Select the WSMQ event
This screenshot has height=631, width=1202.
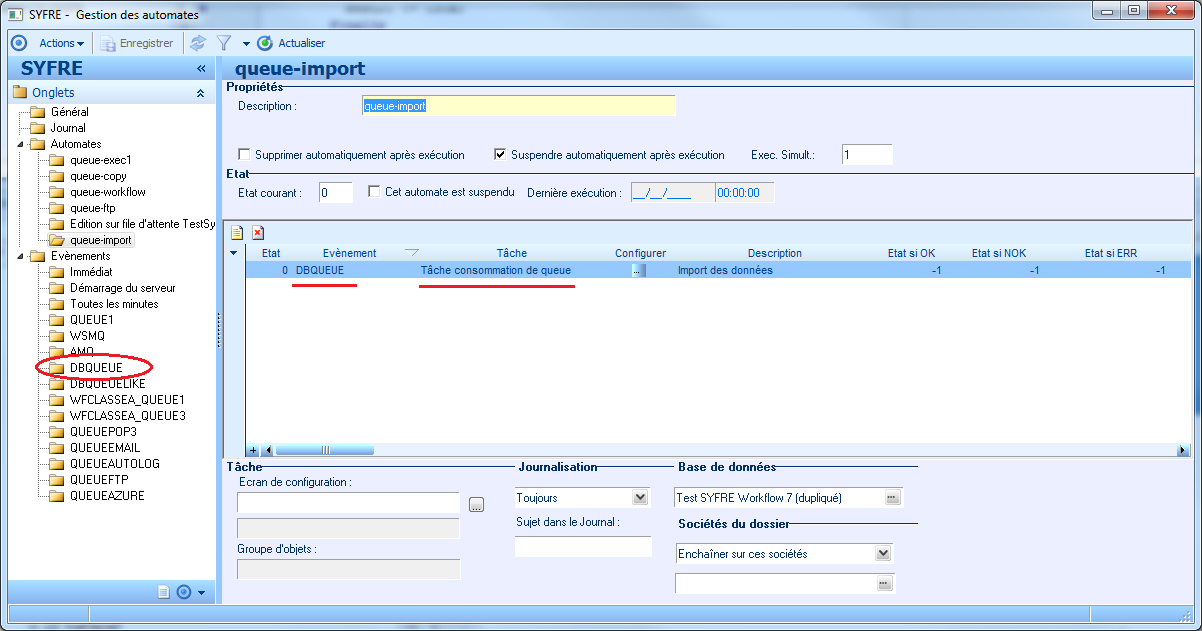pyautogui.click(x=87, y=336)
